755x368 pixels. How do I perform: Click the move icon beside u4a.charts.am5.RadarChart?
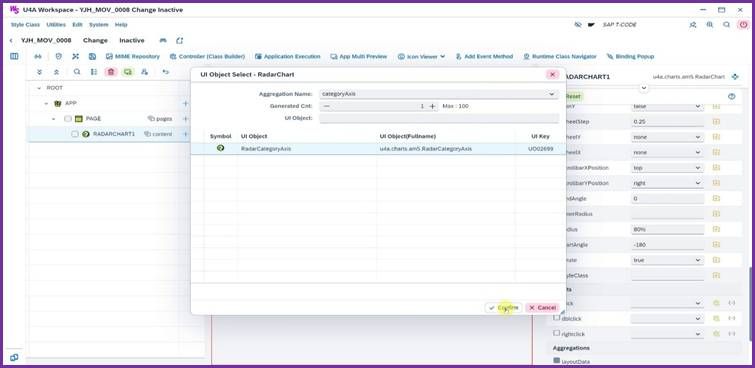pyautogui.click(x=735, y=77)
